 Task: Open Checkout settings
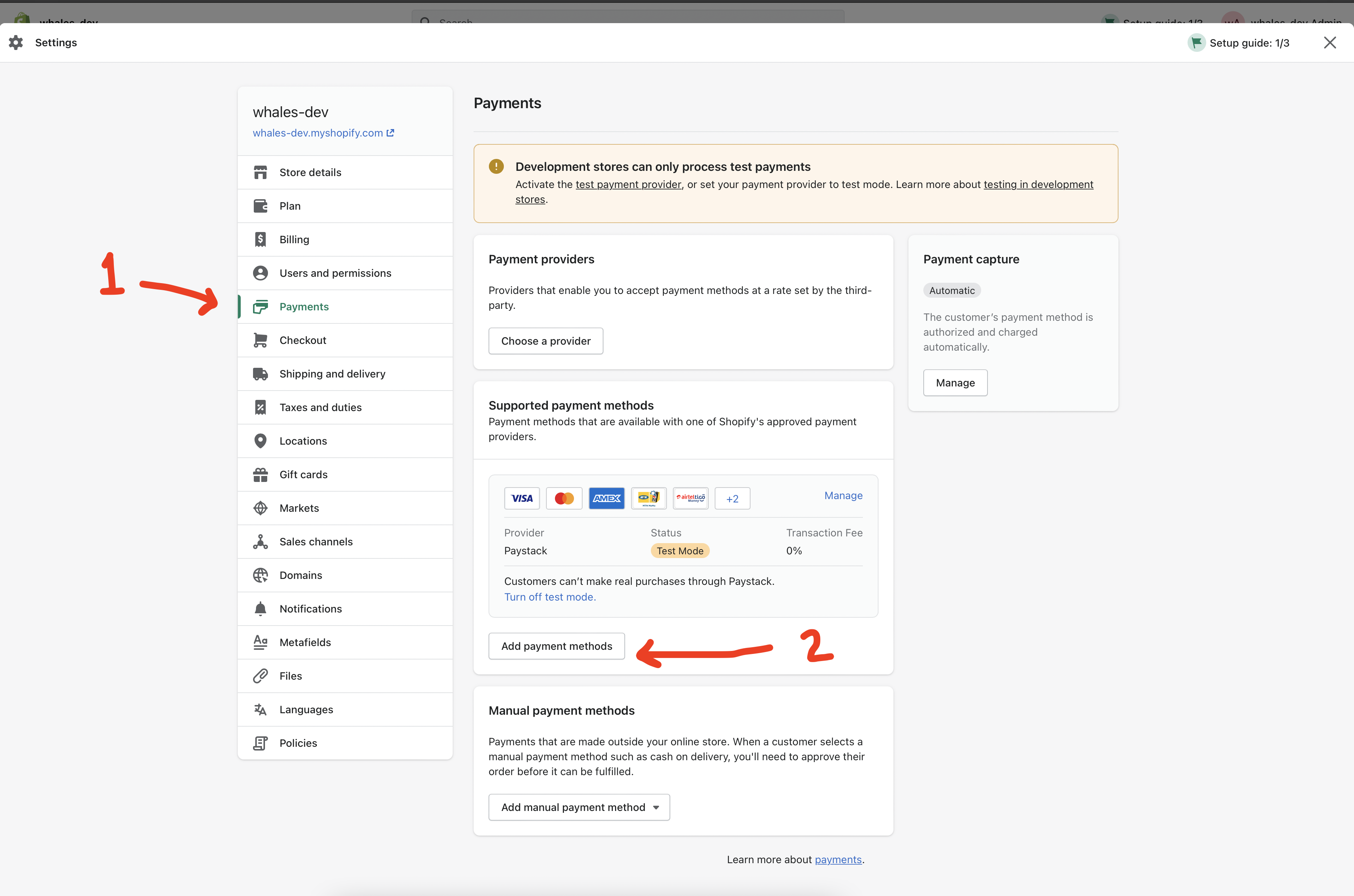[345, 341]
